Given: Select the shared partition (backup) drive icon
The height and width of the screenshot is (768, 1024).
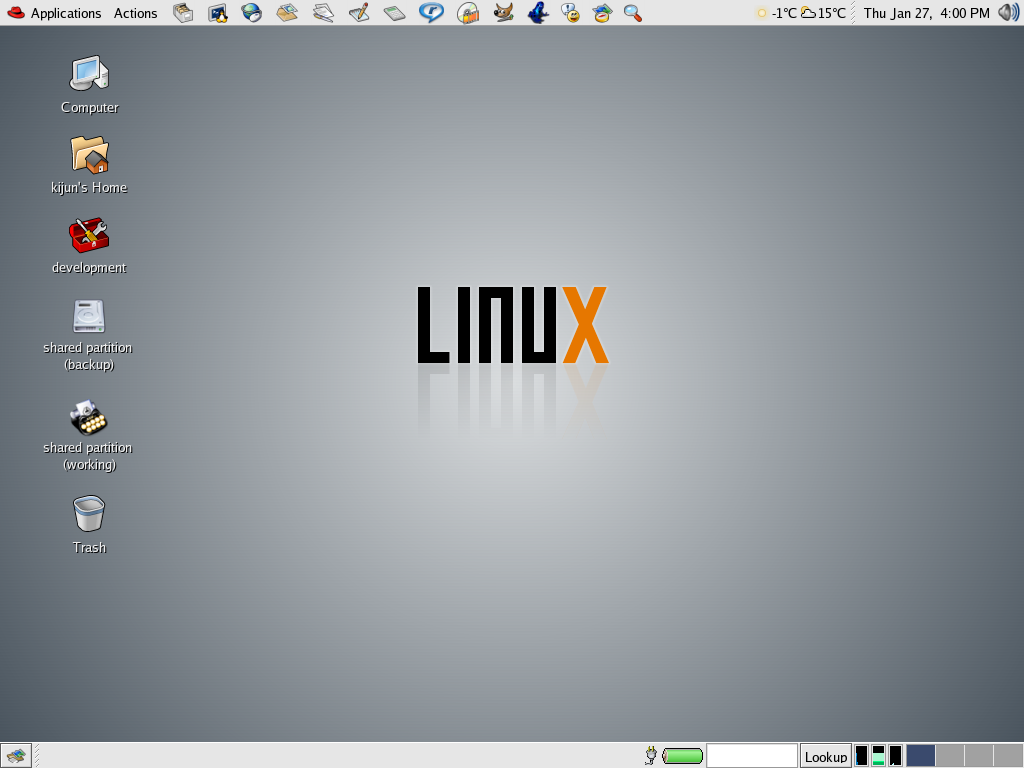Looking at the screenshot, I should pos(89,316).
